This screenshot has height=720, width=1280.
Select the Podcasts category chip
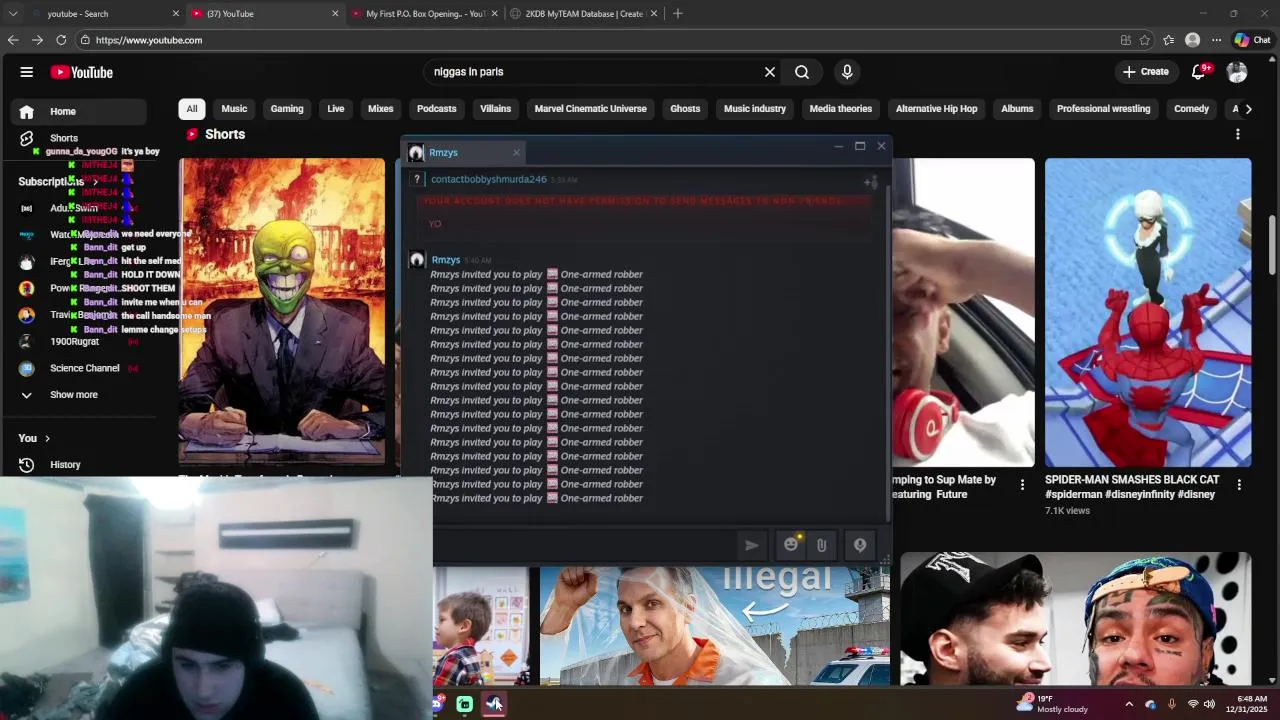click(x=437, y=109)
